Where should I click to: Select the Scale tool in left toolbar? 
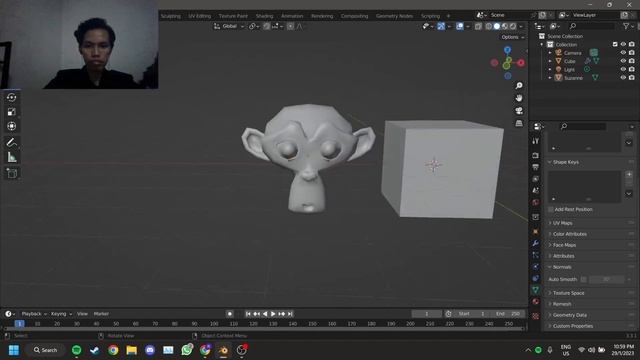click(x=11, y=112)
